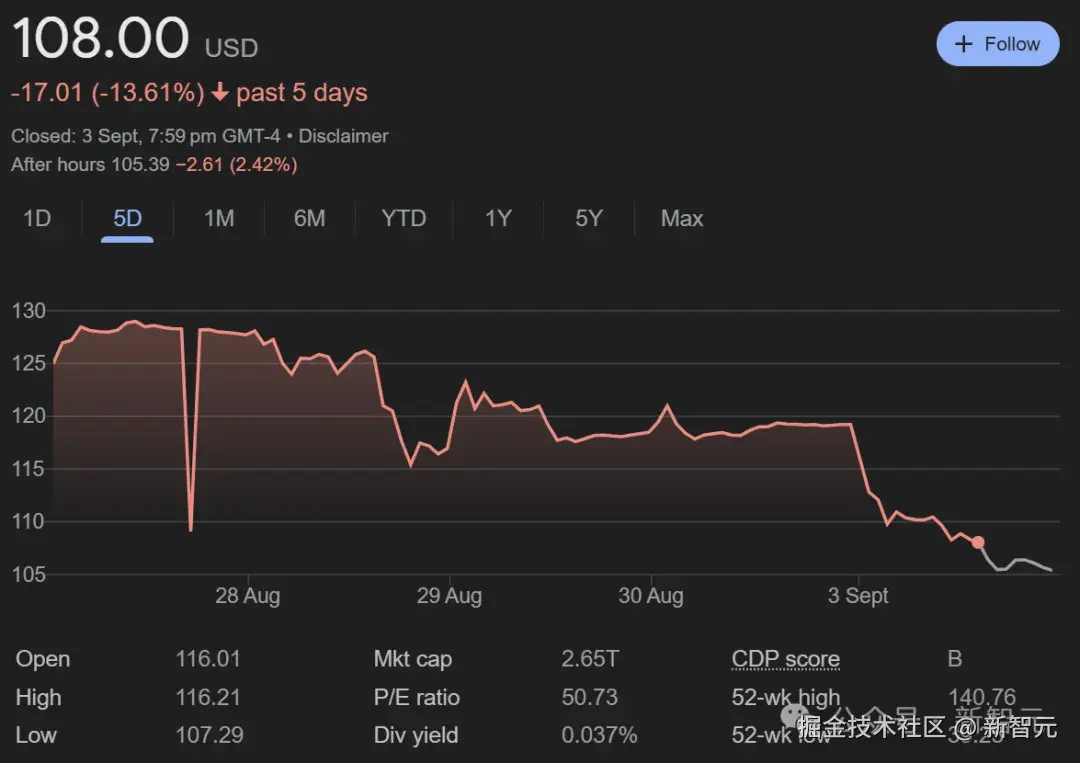This screenshot has width=1080, height=763.
Task: Open the Disclaimer link
Action: pyautogui.click(x=343, y=136)
